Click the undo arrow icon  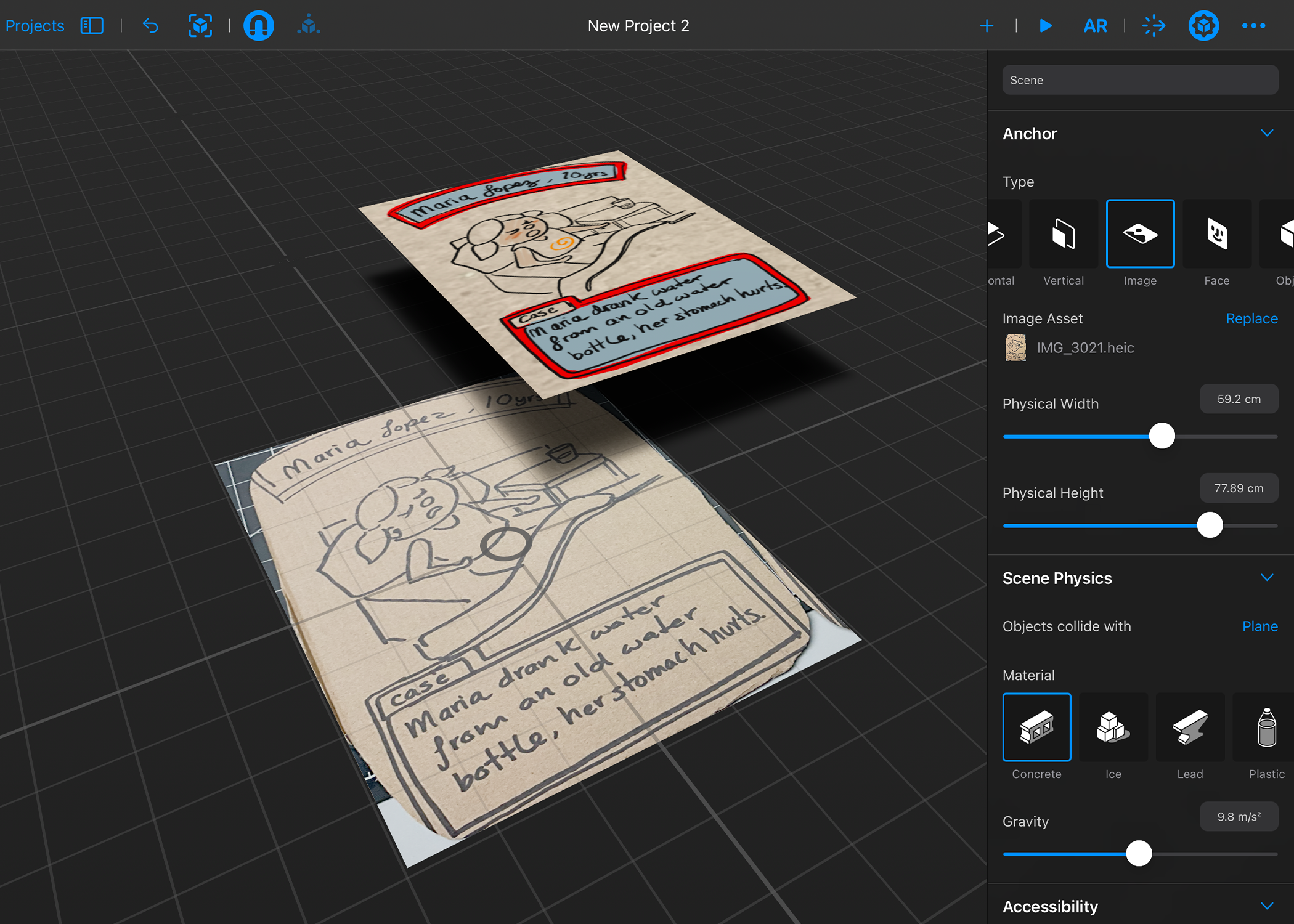tap(151, 26)
